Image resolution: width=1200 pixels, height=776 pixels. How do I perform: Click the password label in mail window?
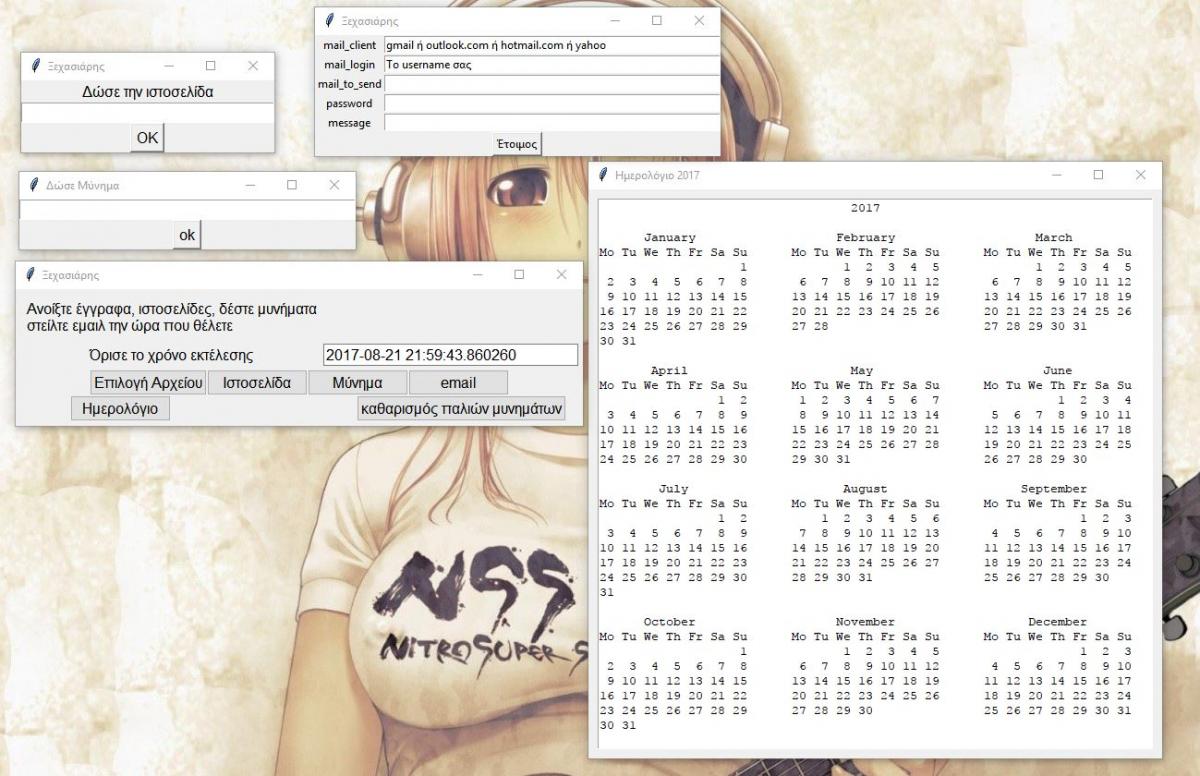349,103
